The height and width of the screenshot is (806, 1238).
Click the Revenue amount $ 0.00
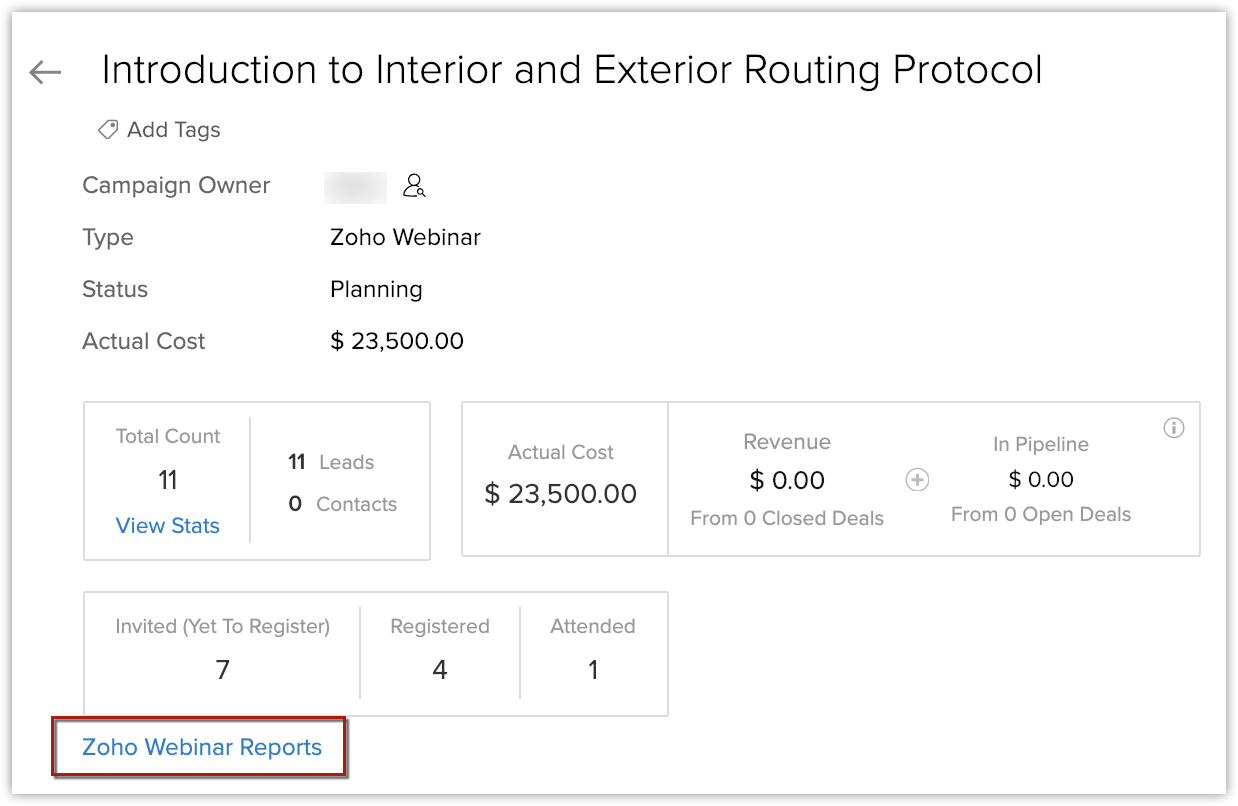[x=787, y=481]
